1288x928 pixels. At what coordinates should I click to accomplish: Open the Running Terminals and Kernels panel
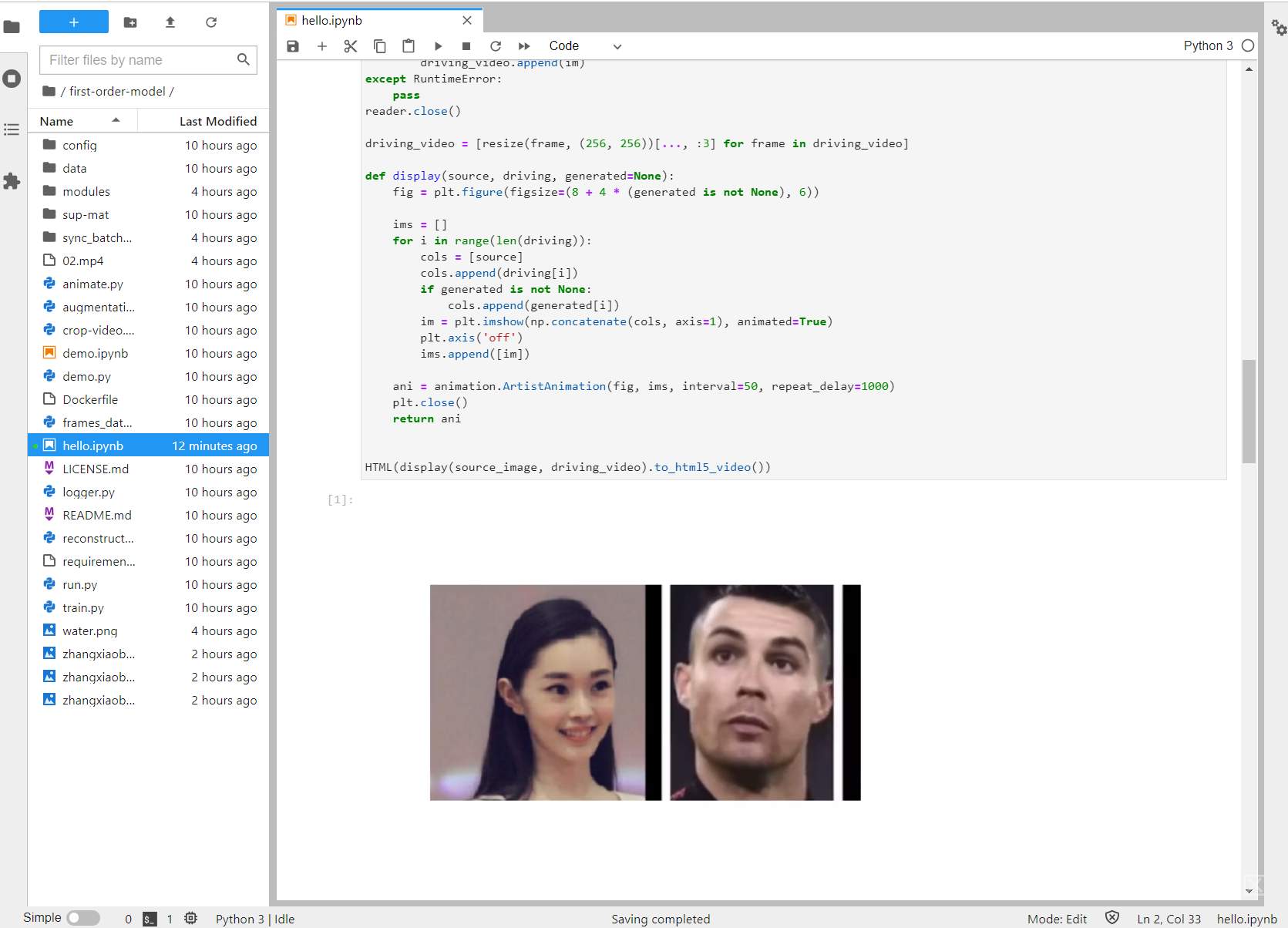click(12, 79)
